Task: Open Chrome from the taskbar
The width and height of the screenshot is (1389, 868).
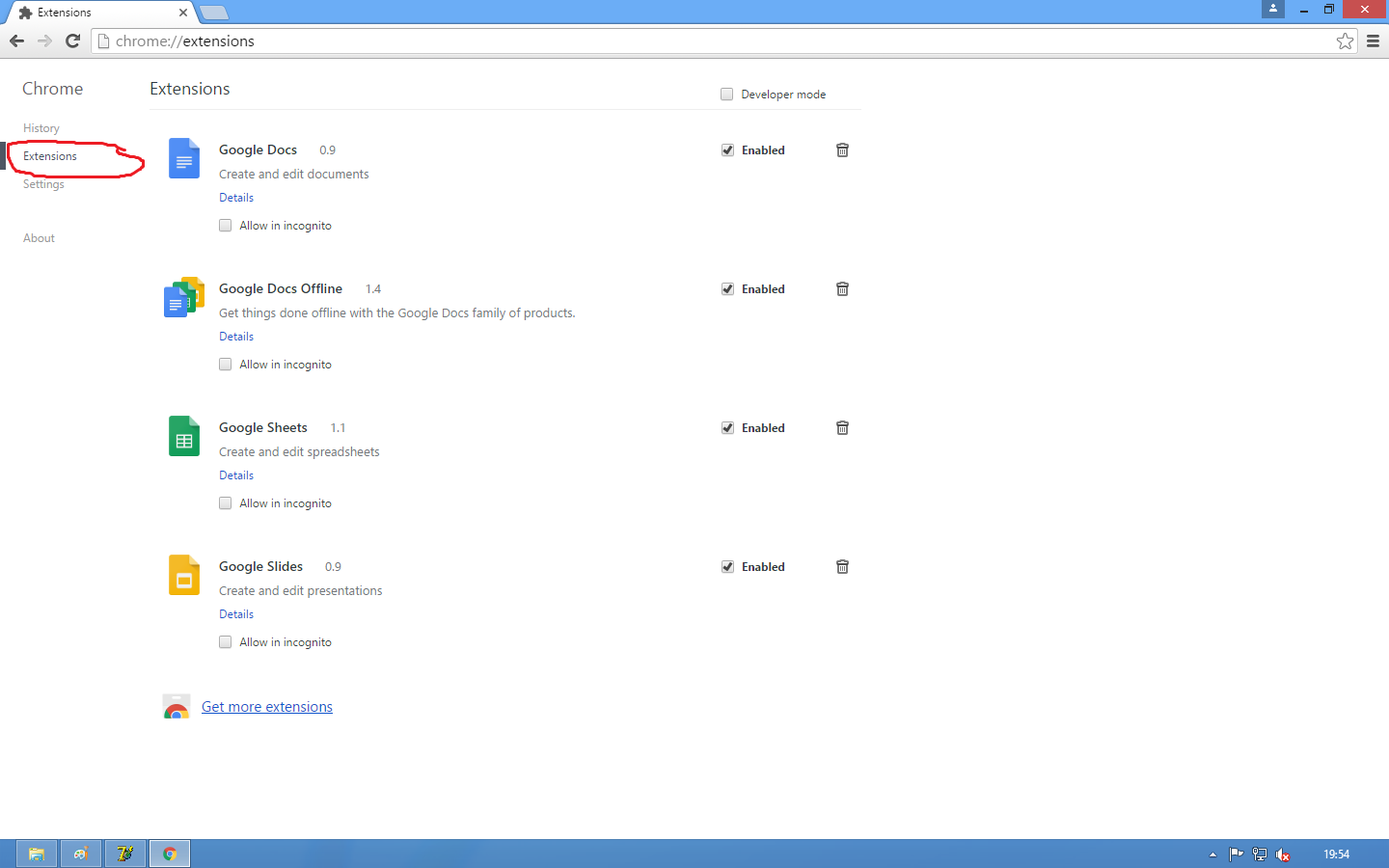Action: (x=170, y=854)
